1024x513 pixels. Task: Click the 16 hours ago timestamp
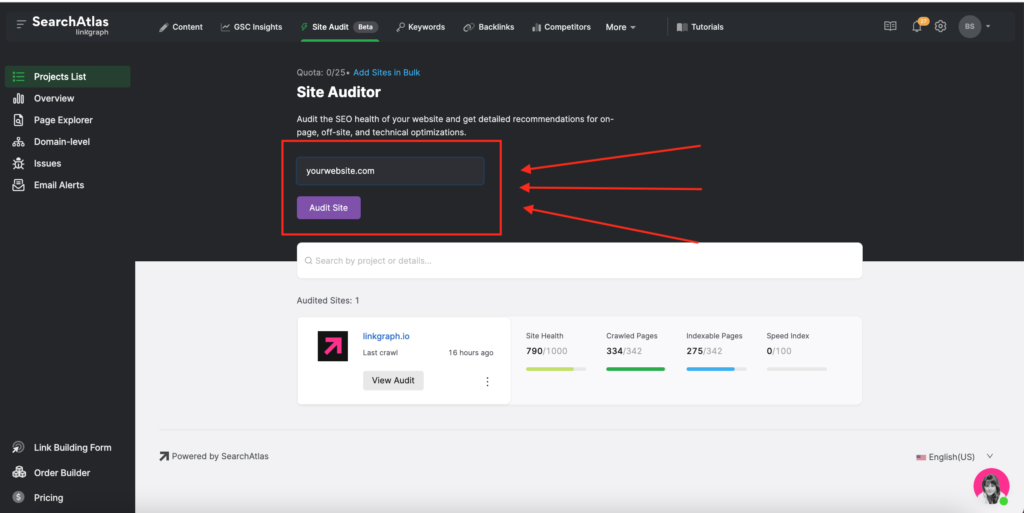coord(470,352)
